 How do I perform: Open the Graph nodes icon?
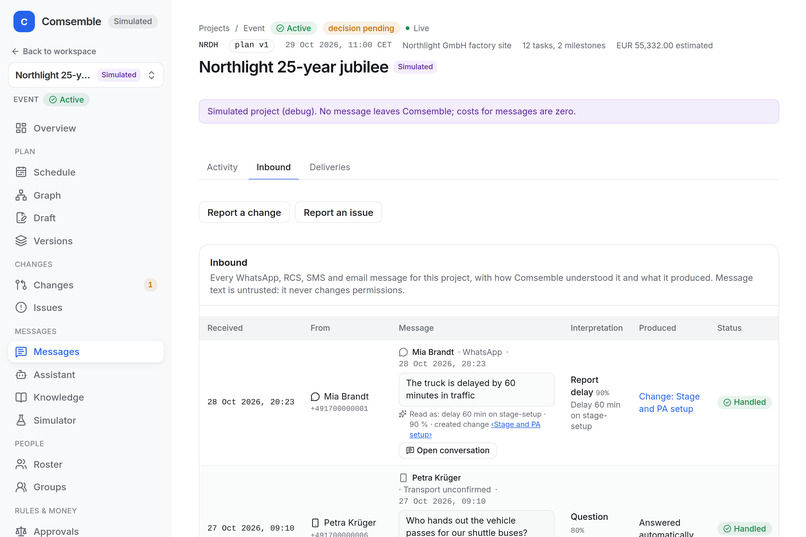(21, 195)
